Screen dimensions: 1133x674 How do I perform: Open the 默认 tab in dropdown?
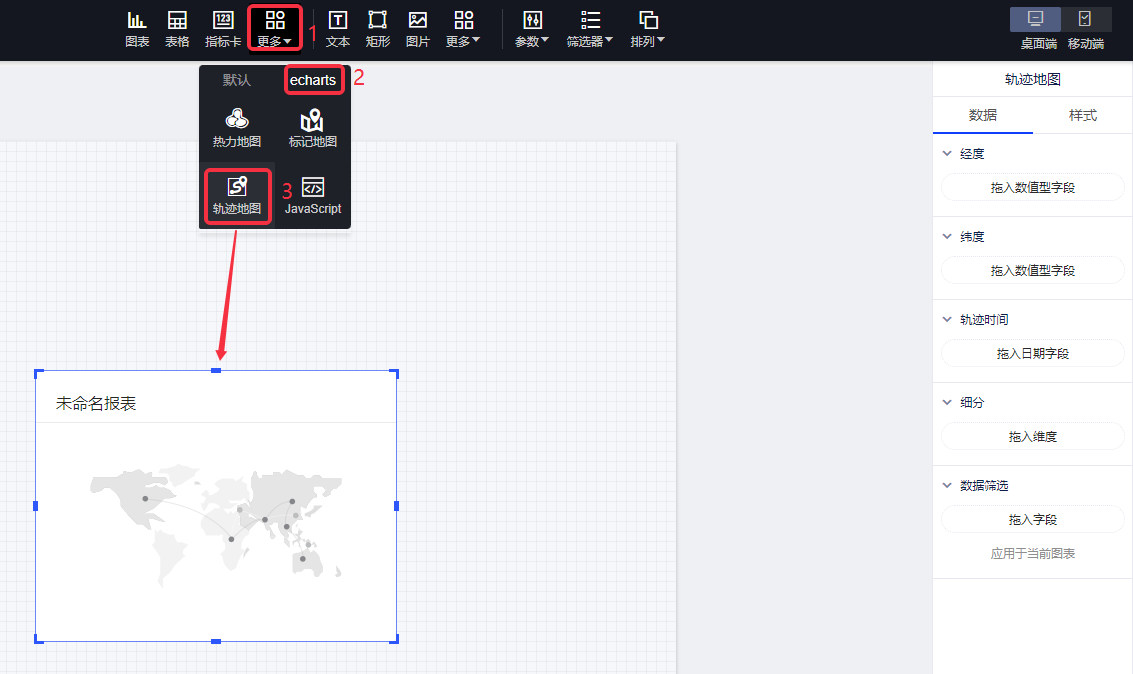[237, 80]
